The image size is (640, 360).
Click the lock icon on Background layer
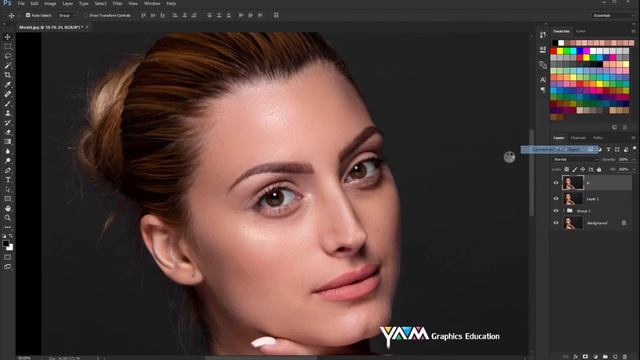point(624,223)
